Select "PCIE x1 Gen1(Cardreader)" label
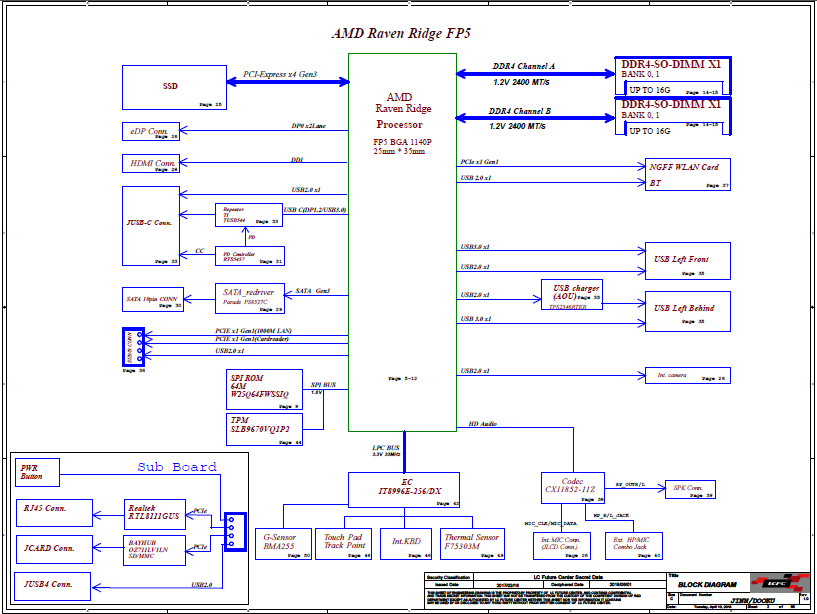817x614 pixels. [252, 339]
